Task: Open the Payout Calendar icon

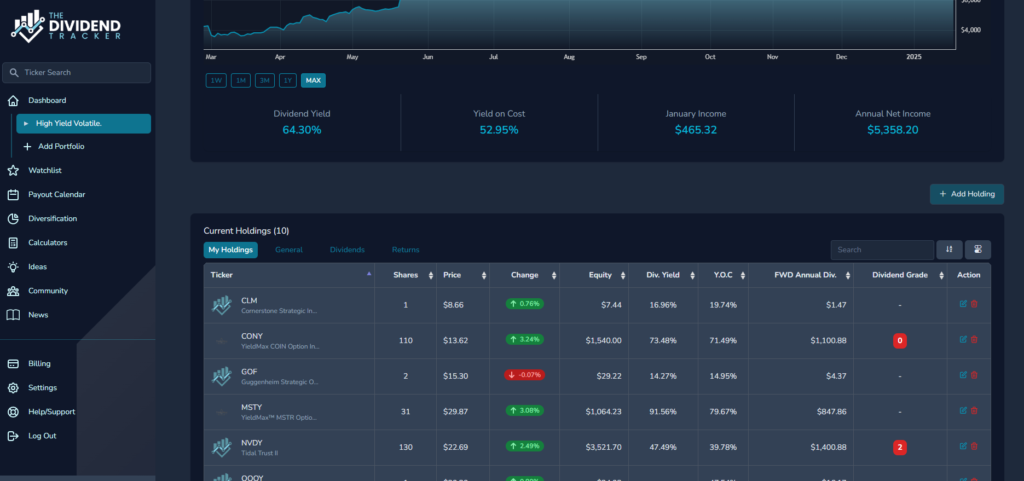Action: [x=13, y=194]
